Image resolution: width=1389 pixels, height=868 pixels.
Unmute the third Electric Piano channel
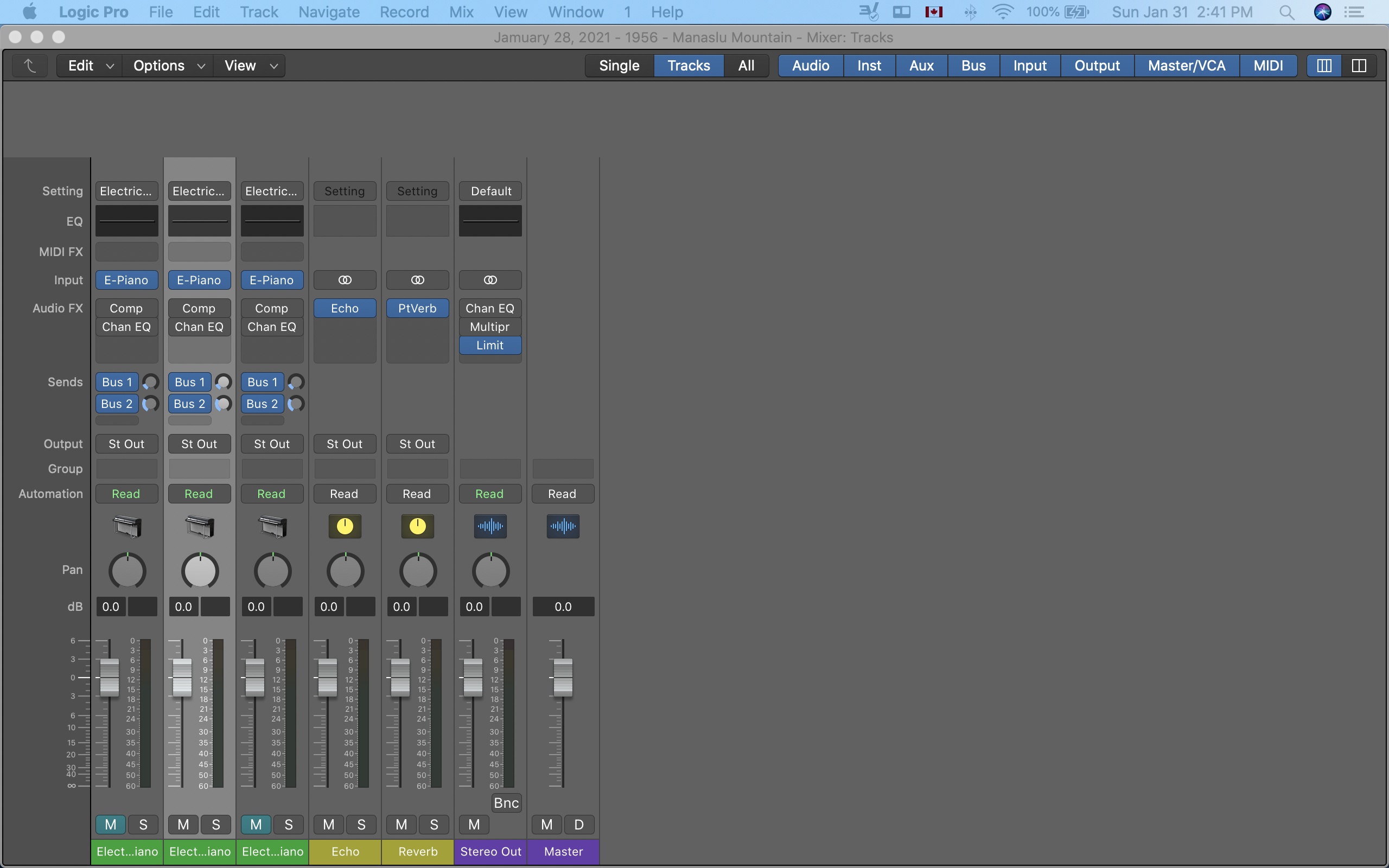click(x=256, y=825)
